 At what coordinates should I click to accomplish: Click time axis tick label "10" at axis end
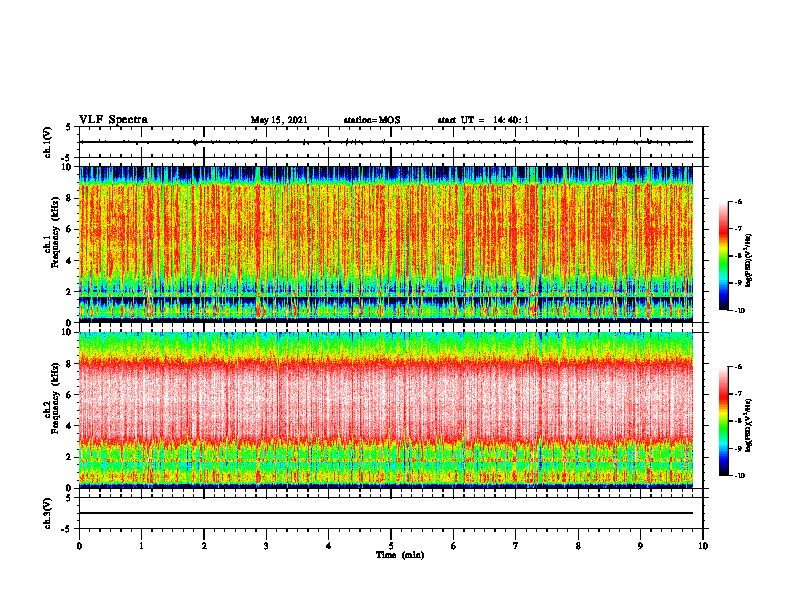(x=703, y=546)
